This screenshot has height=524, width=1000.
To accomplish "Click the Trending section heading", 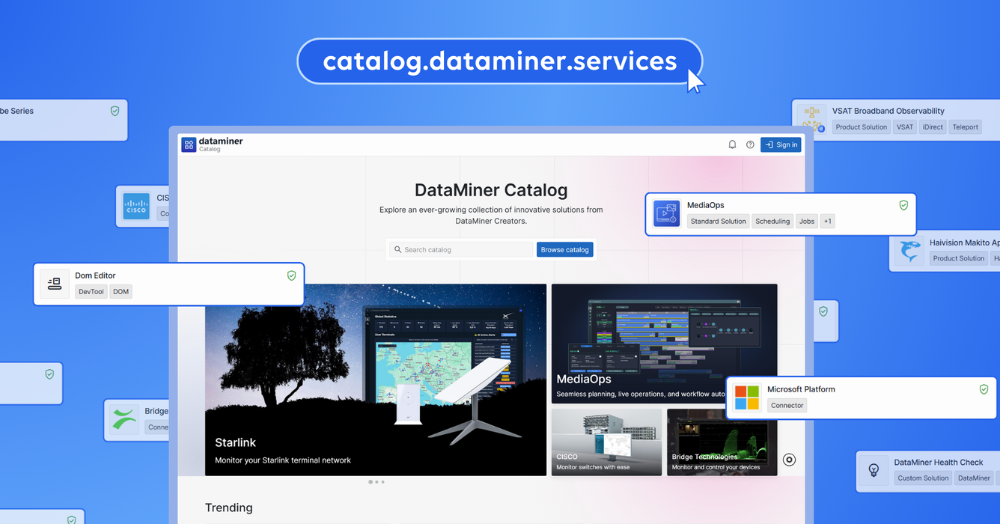I will click(229, 507).
